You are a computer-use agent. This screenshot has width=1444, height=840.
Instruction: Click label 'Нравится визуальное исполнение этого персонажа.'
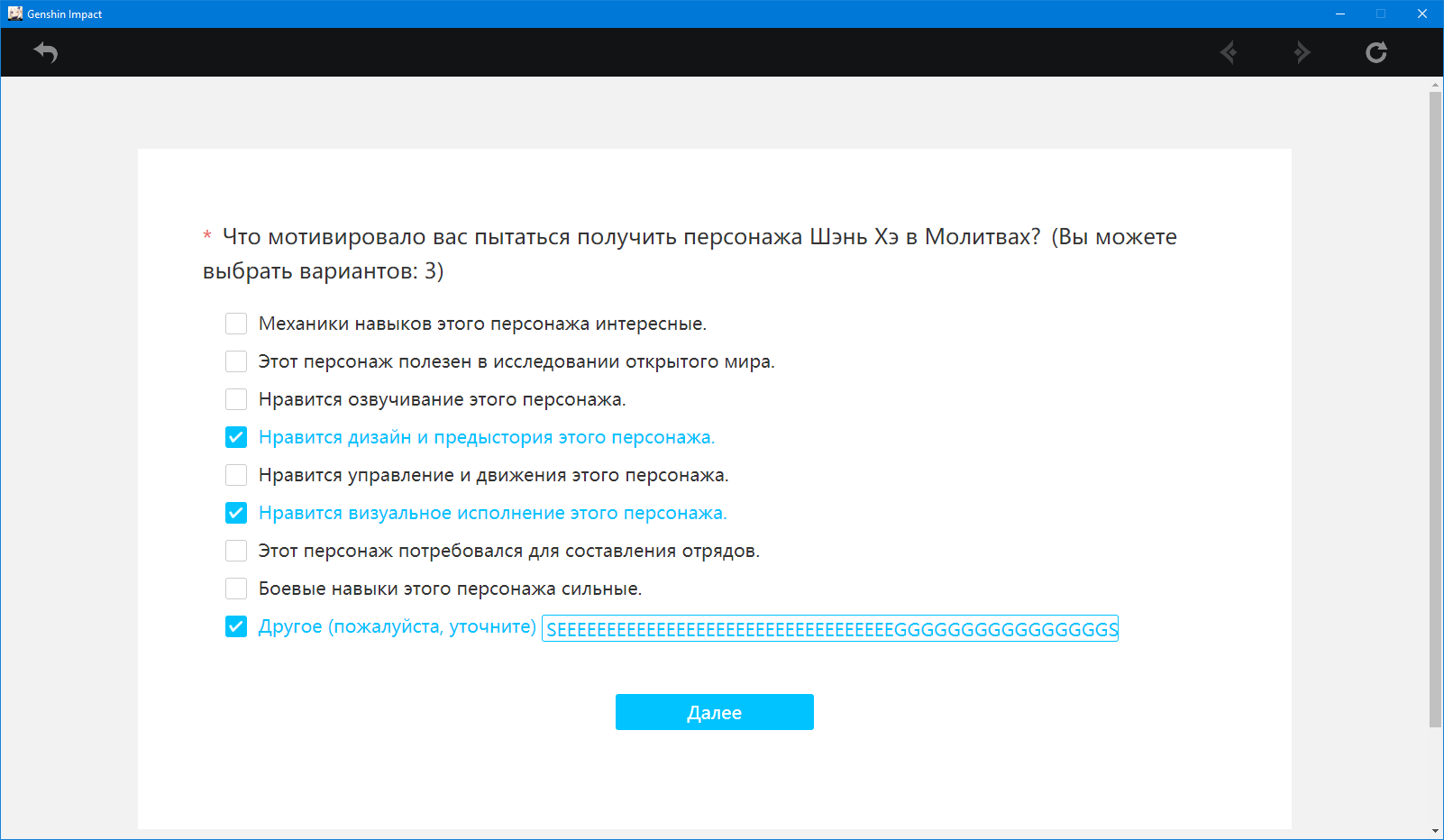[x=493, y=513]
